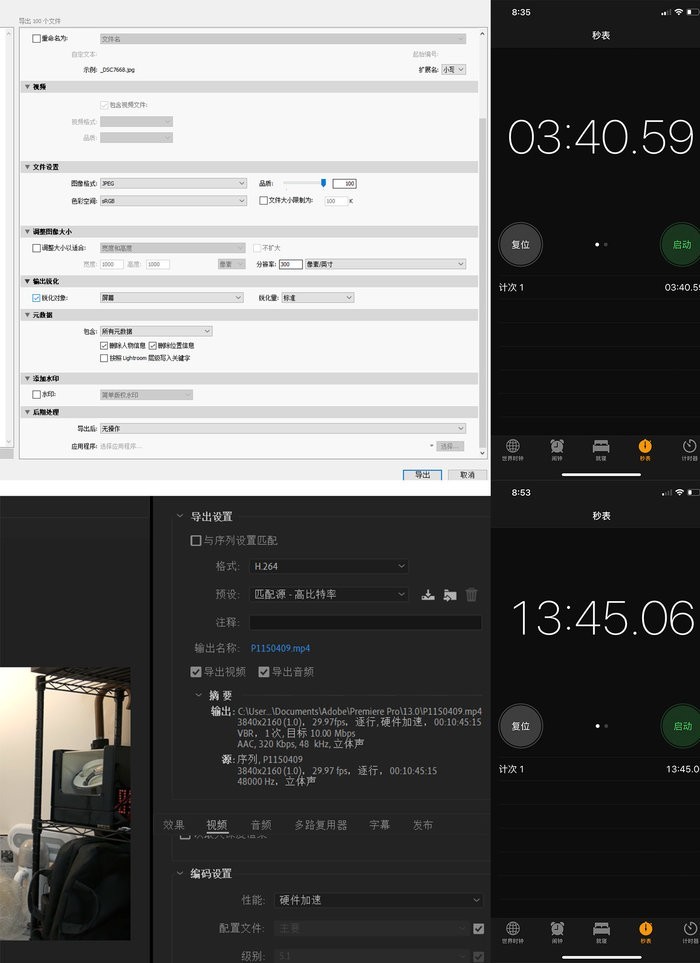Switch to the 字幕 tab
Screen dimensions: 700x963
pyautogui.click(x=379, y=825)
